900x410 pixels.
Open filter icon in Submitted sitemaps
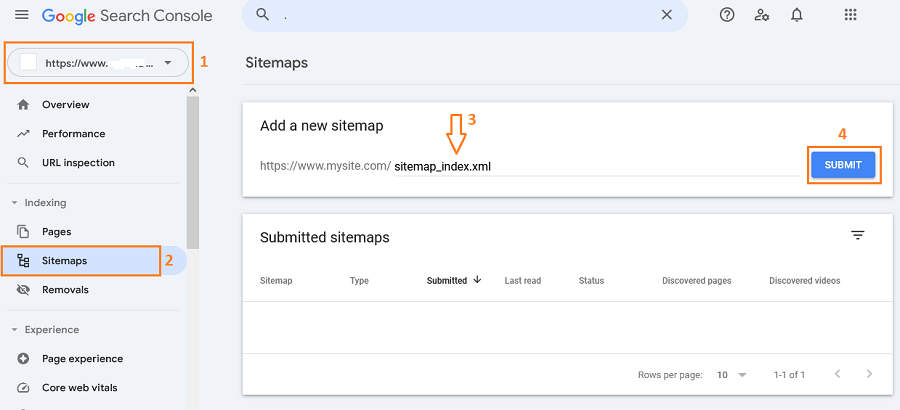[x=858, y=235]
